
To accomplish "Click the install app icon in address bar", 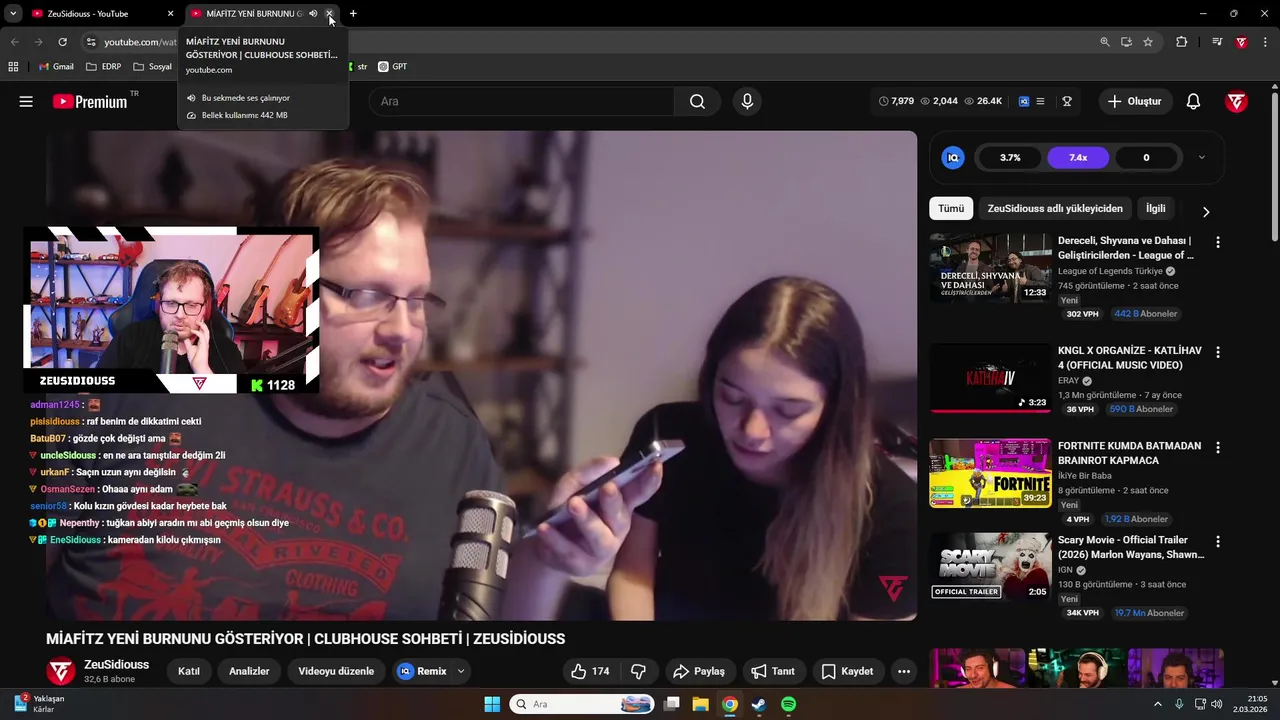I will pyautogui.click(x=1126, y=42).
